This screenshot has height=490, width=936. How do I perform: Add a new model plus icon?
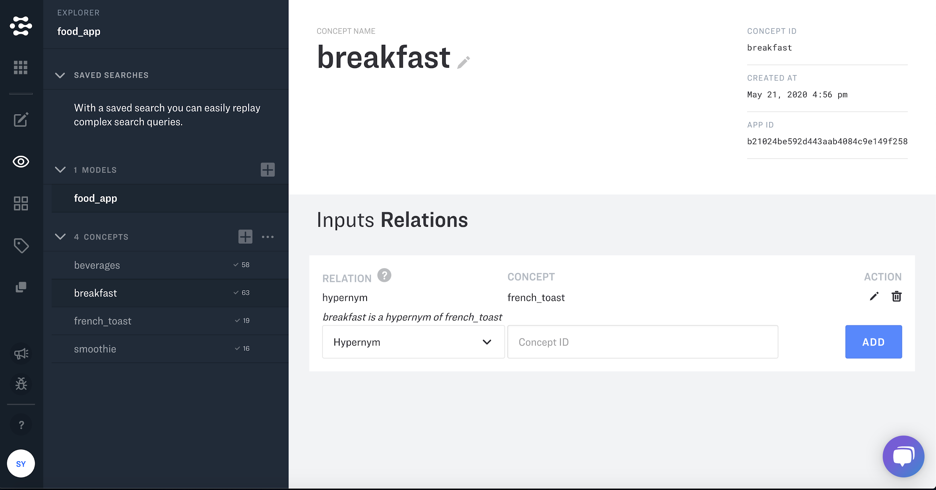coord(268,170)
